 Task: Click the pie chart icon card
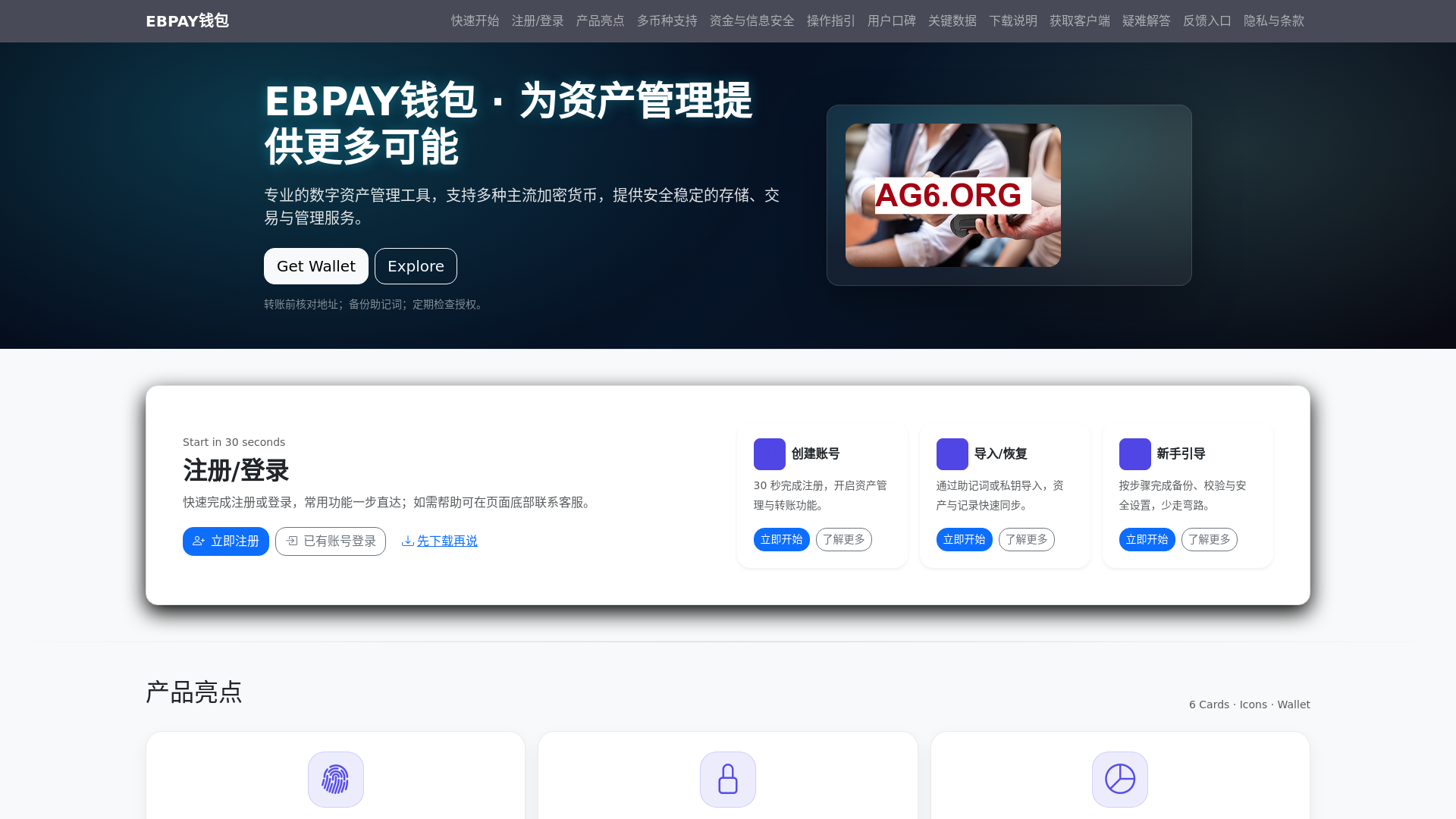click(x=1120, y=780)
